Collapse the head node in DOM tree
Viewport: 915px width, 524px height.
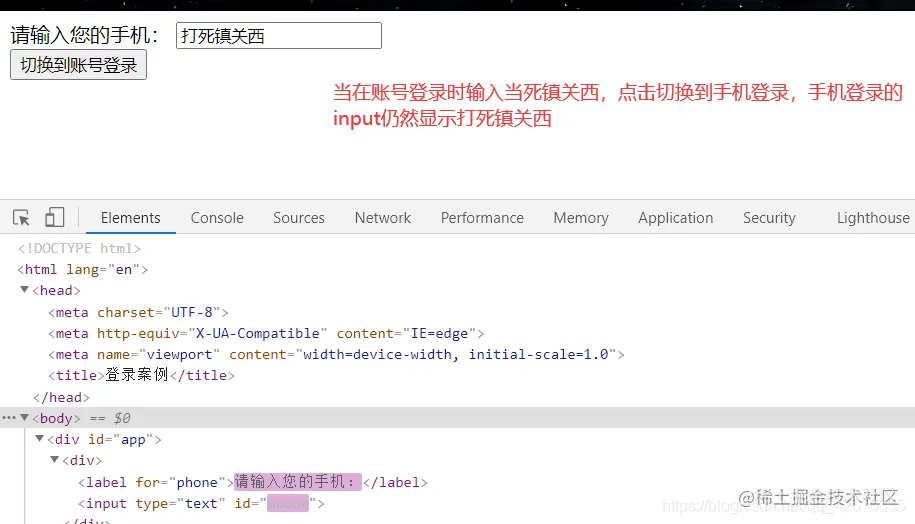click(25, 289)
